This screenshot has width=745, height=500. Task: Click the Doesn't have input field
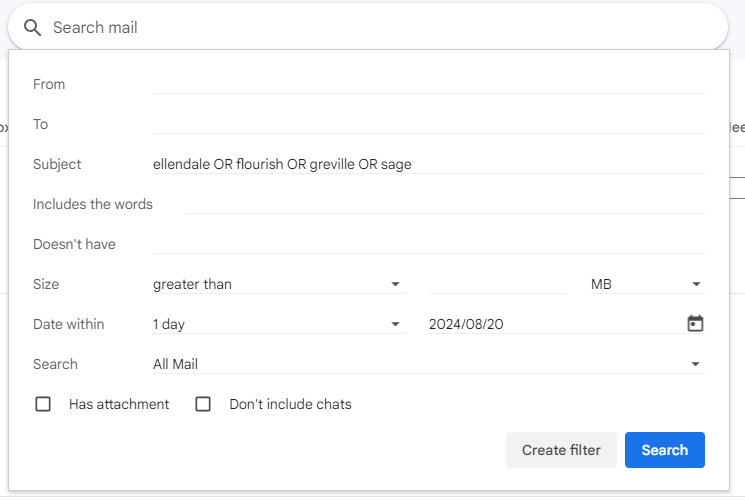coord(429,244)
